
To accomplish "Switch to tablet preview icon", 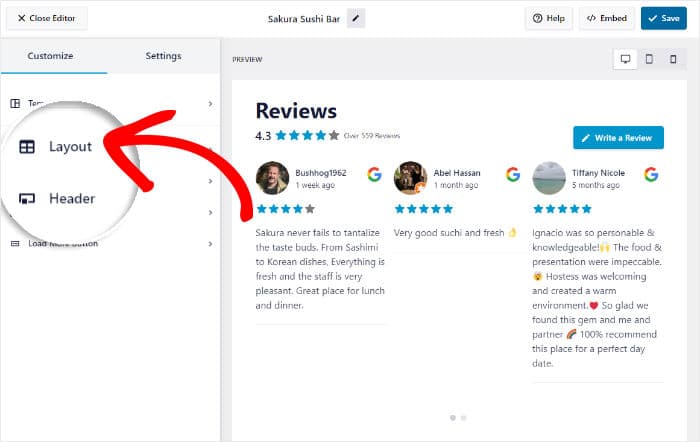I will click(649, 59).
